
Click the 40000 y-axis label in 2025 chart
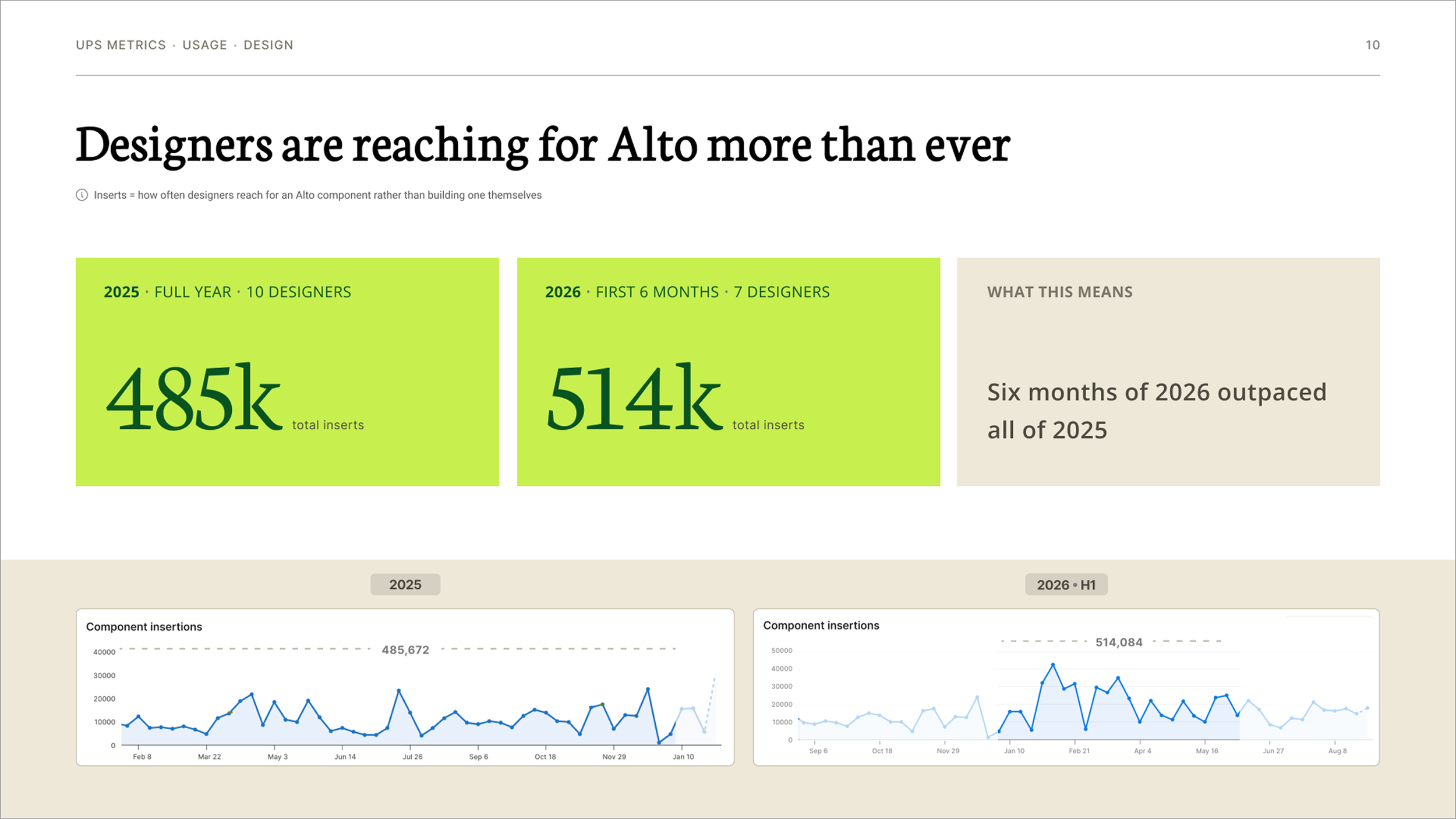coord(104,652)
